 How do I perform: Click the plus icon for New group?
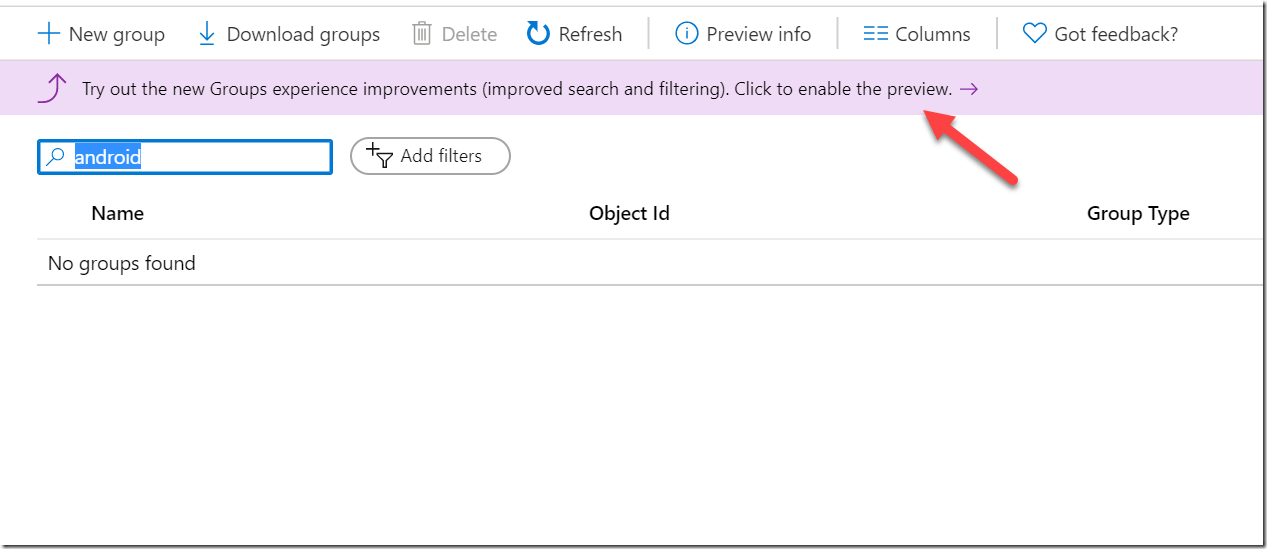48,34
